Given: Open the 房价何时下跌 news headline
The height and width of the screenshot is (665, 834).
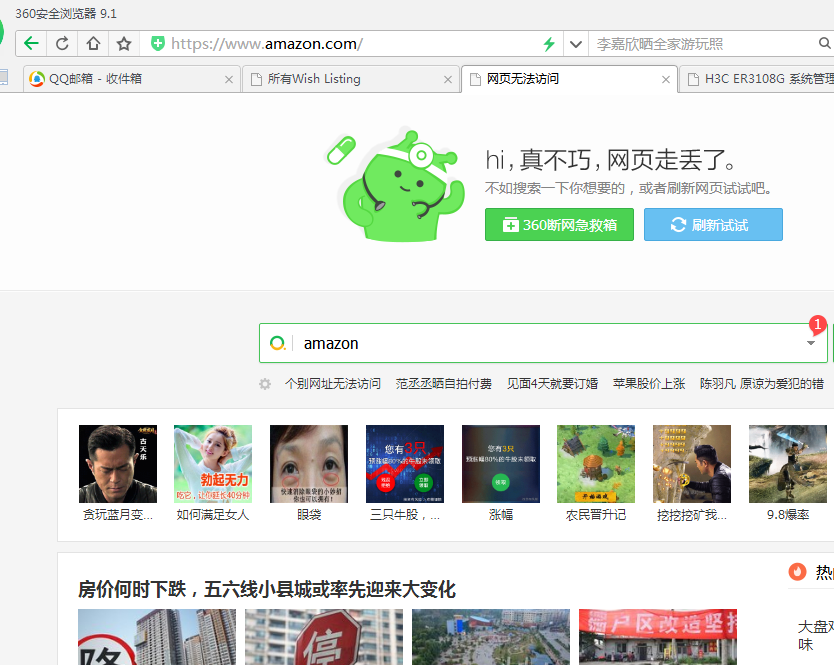Looking at the screenshot, I should click(x=267, y=589).
